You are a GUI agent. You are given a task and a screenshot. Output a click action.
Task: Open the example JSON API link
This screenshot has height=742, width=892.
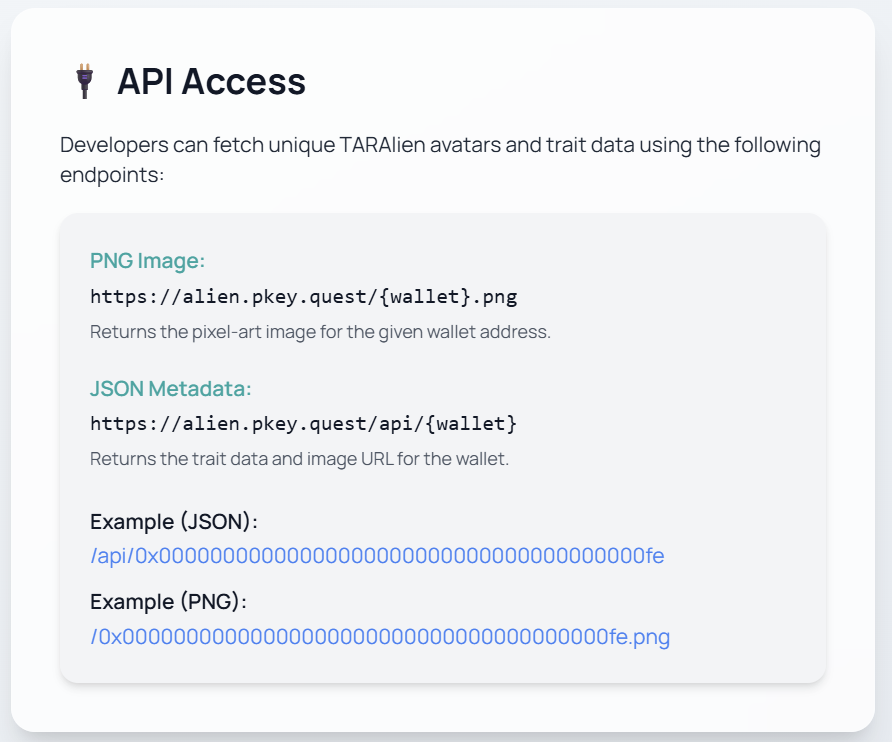377,556
